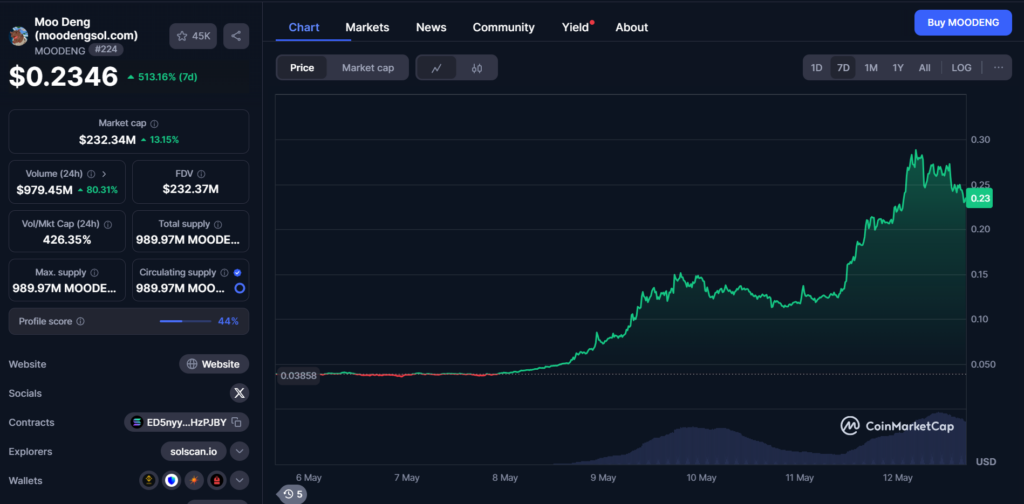This screenshot has width=1024, height=504.
Task: Set chart range to 1Y
Action: (898, 67)
